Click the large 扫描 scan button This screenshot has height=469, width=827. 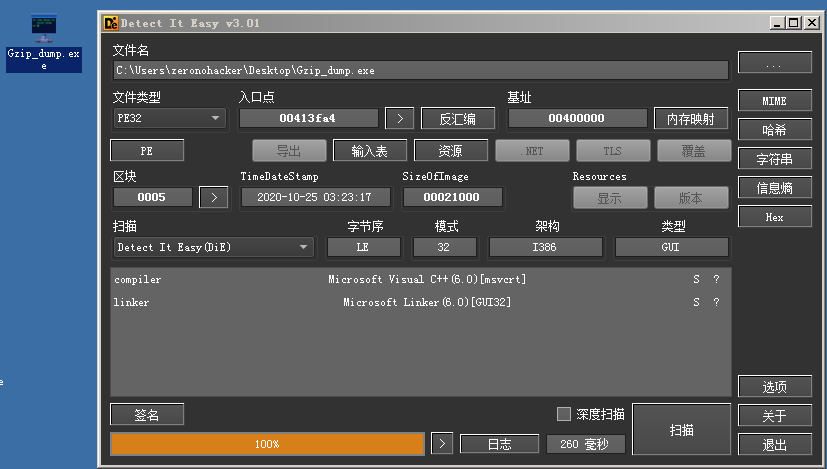(x=681, y=429)
